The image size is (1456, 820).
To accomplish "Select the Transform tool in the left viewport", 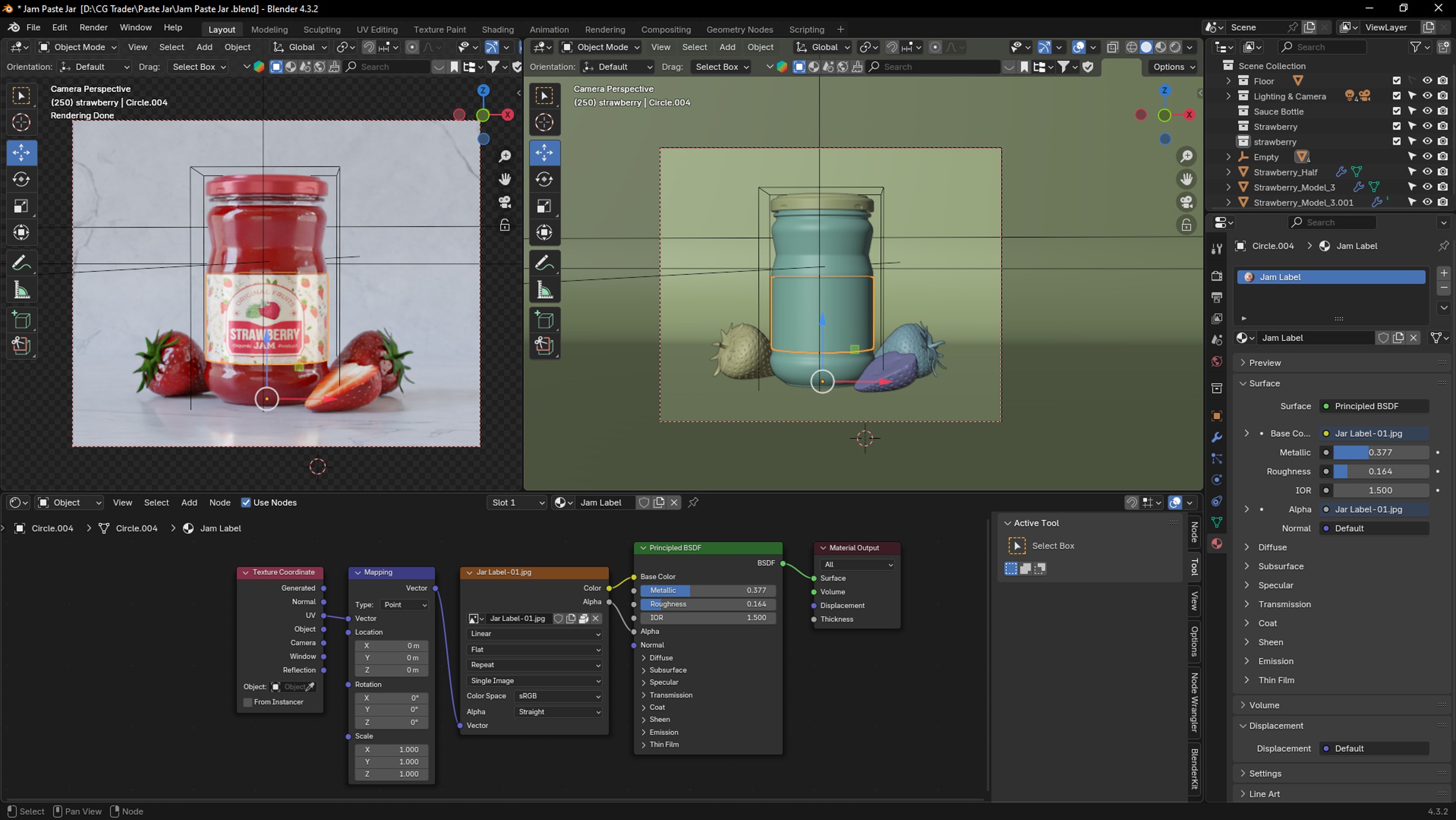I will [22, 233].
